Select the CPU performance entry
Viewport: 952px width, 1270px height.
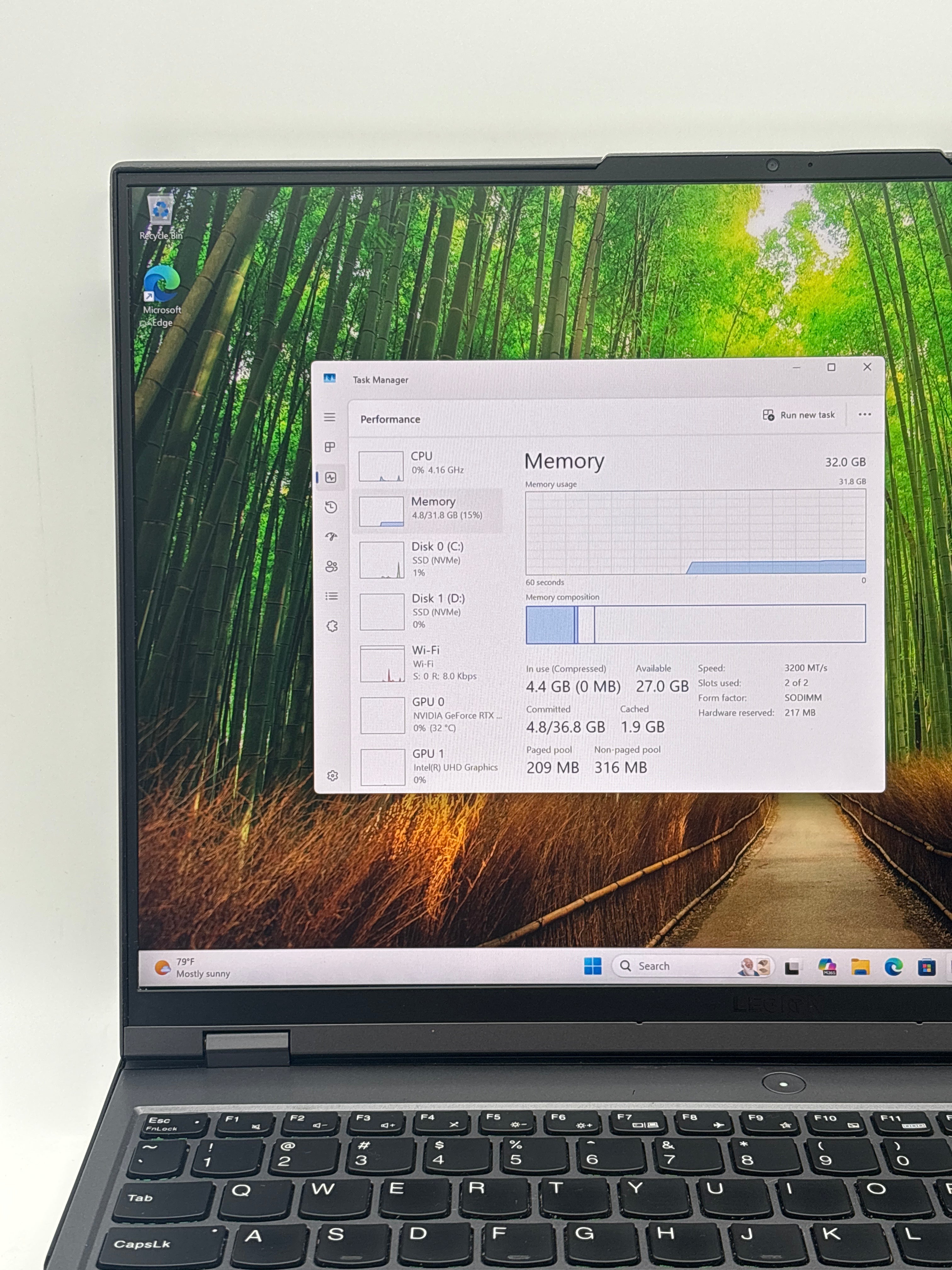point(428,465)
